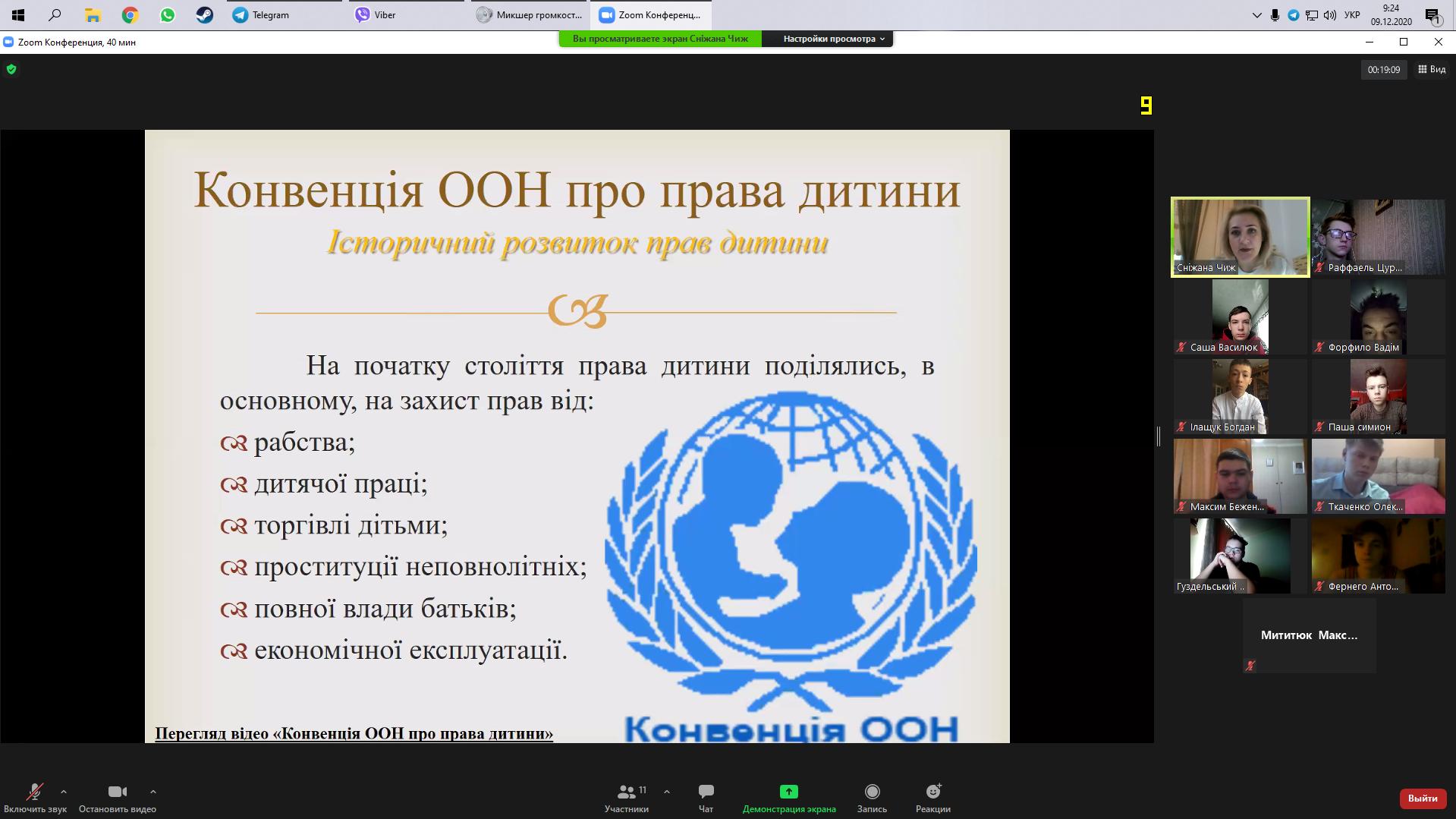Image resolution: width=1456 pixels, height=819 pixels.
Task: Switch to Viber taskbar window
Action: pos(407,15)
